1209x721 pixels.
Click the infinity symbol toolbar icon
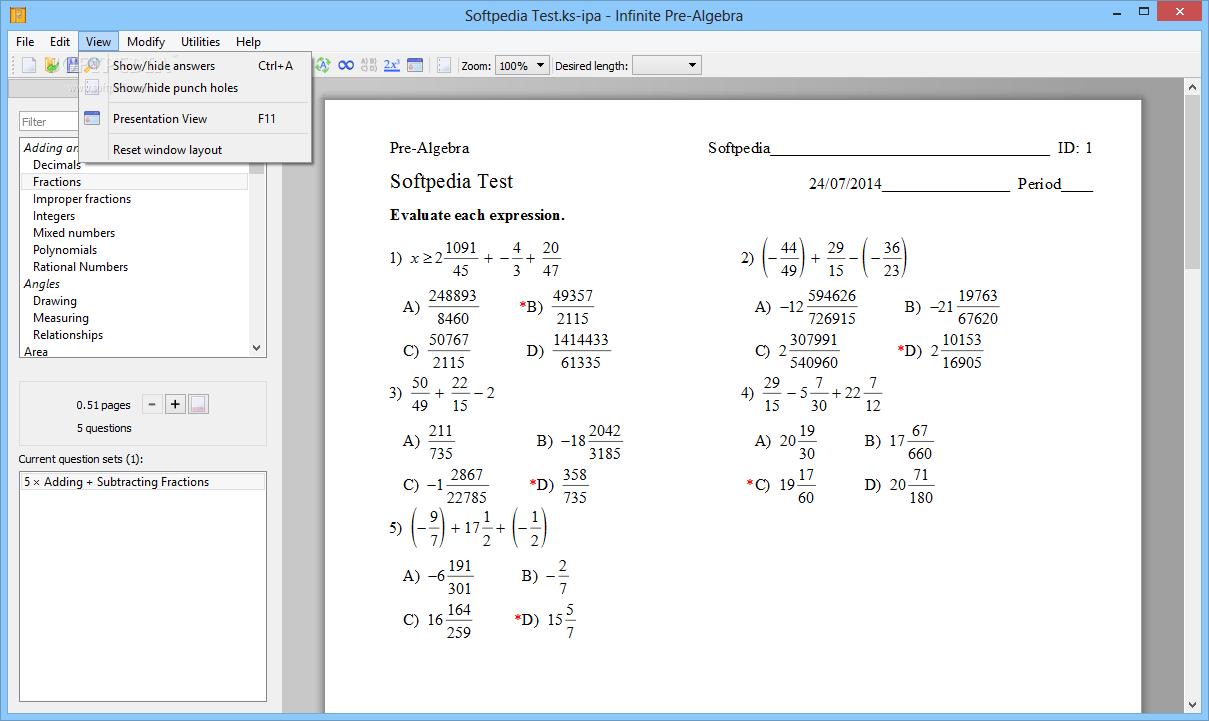pos(346,65)
